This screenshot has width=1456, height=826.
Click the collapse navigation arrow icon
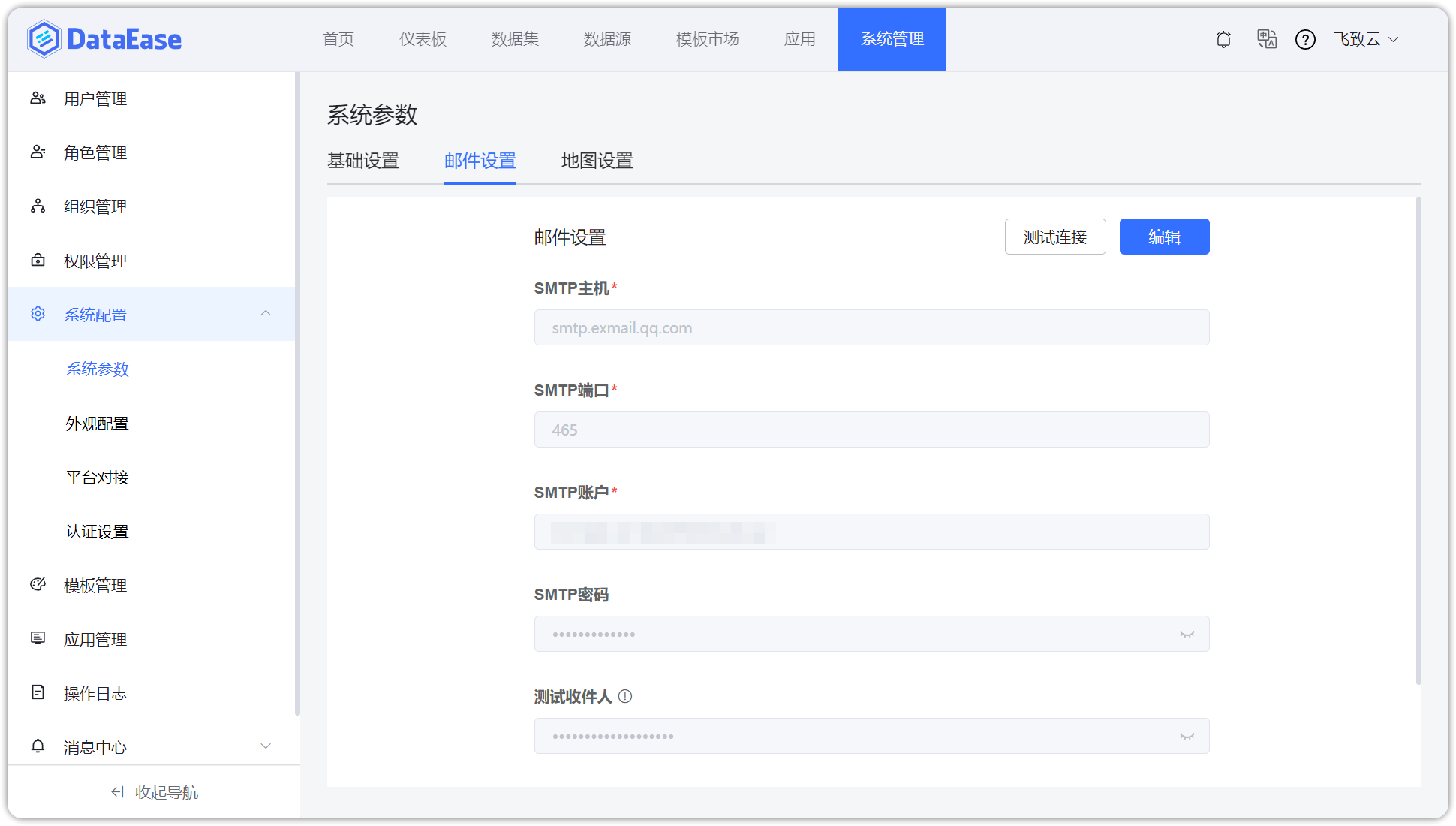click(117, 792)
